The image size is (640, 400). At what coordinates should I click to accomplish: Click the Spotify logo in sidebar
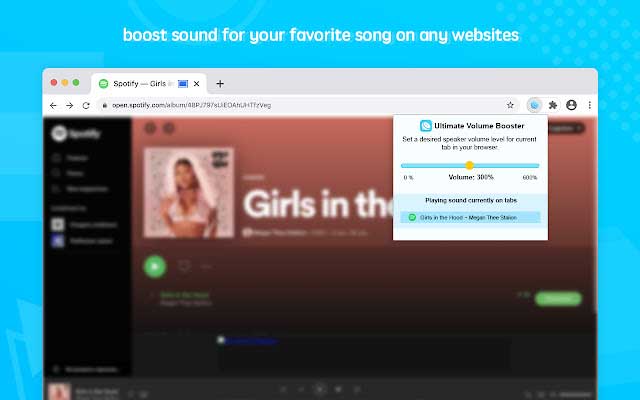76,133
